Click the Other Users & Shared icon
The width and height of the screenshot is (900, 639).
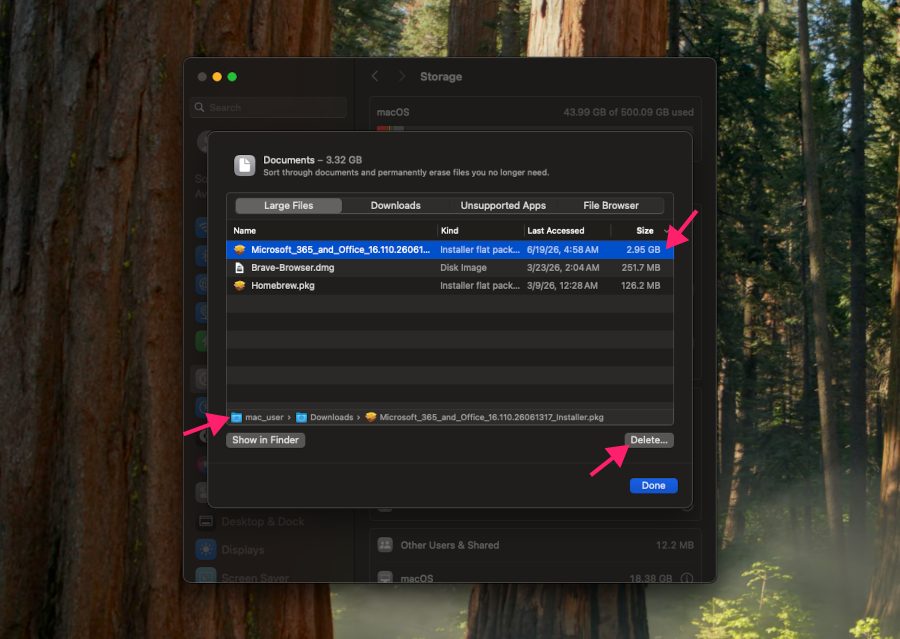[x=385, y=545]
